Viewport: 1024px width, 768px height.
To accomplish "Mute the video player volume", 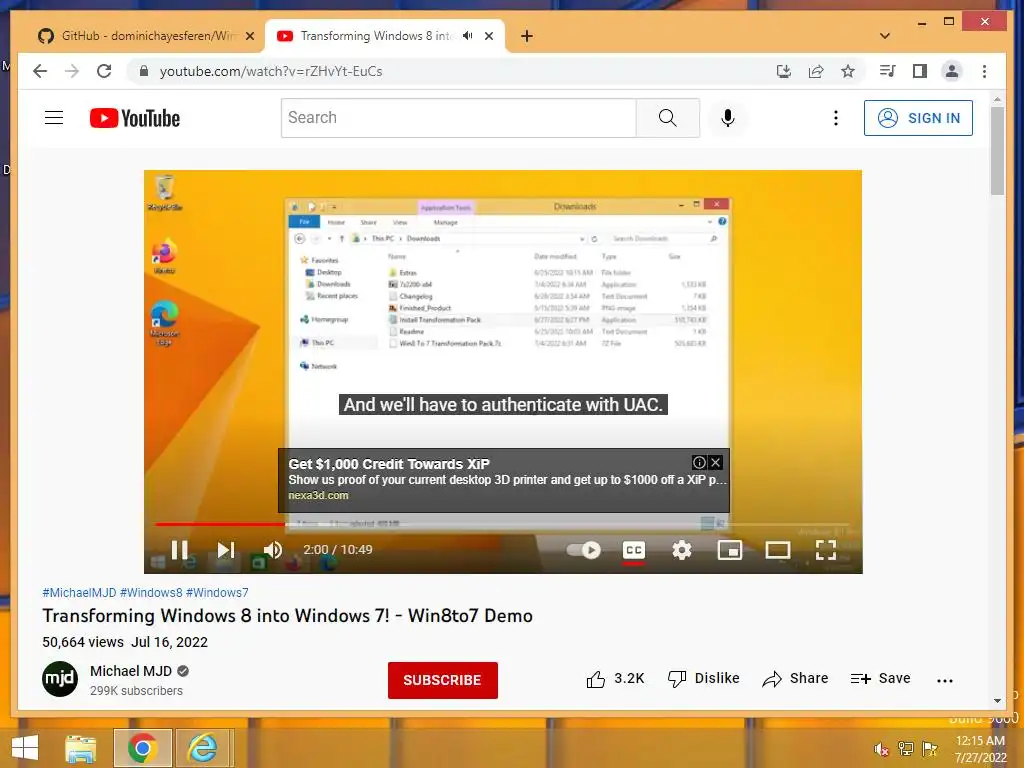I will coord(273,550).
